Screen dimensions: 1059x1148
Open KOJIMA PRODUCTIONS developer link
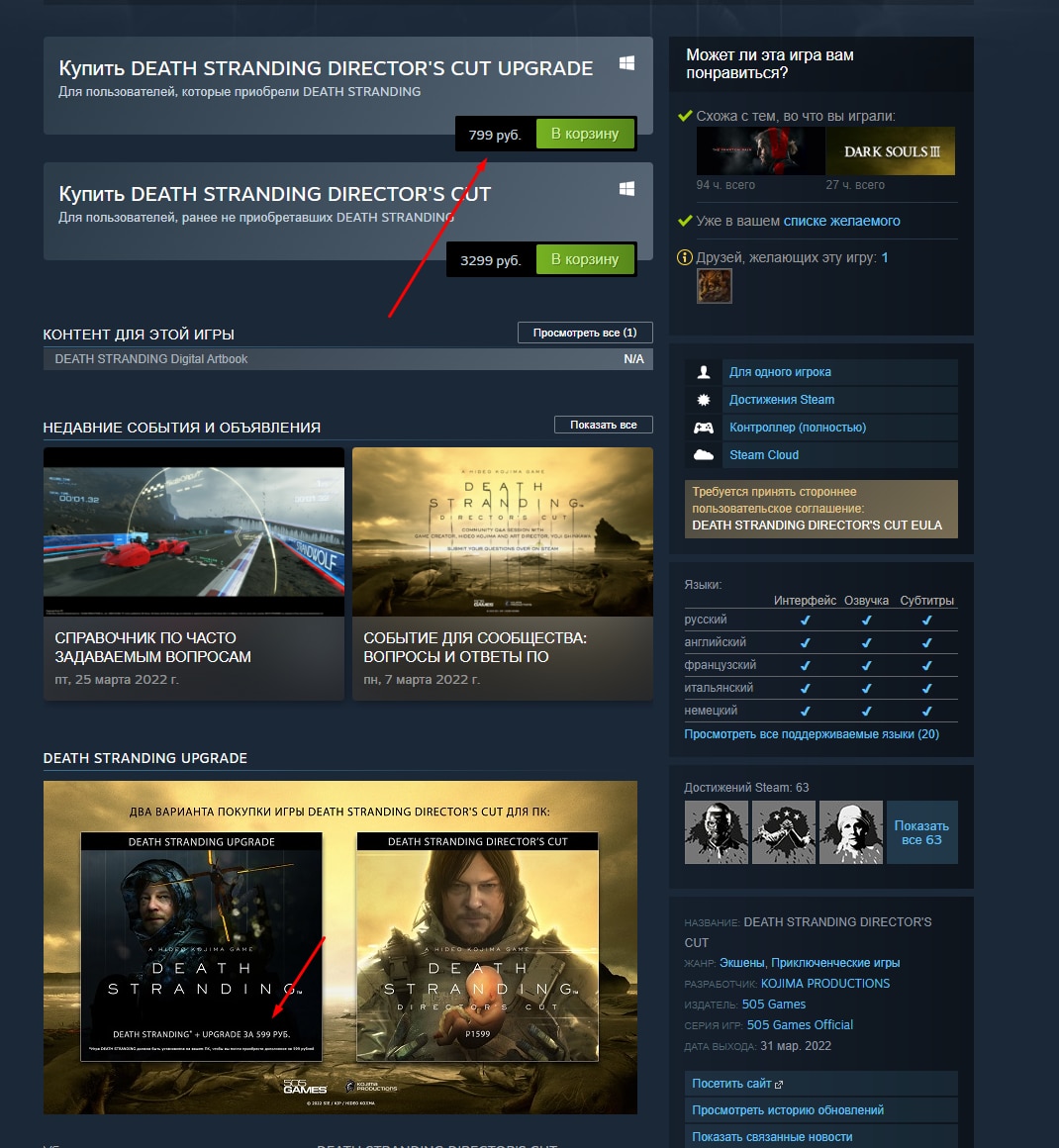pyautogui.click(x=825, y=984)
